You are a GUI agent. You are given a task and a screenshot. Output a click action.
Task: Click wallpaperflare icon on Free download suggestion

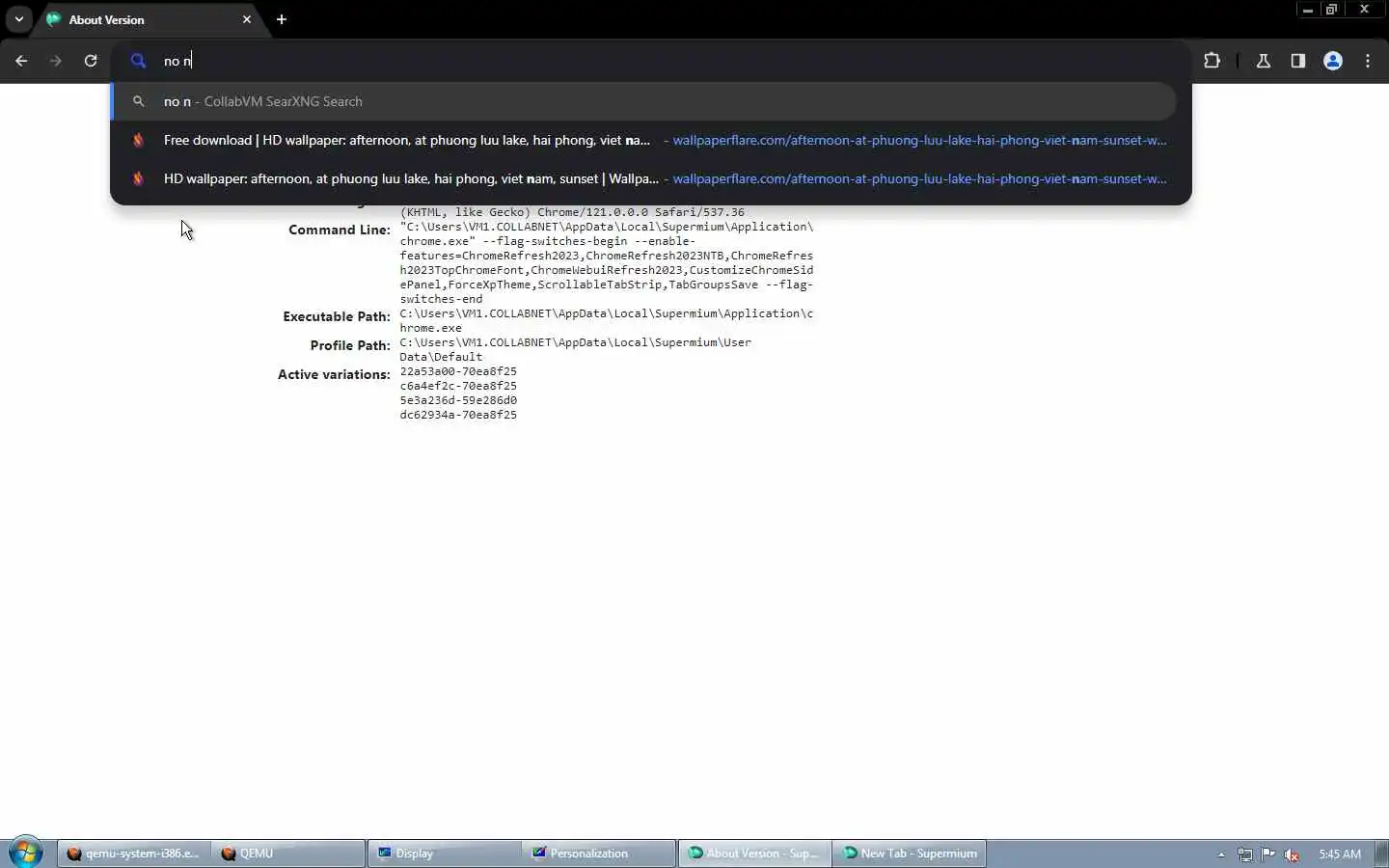pos(138,140)
